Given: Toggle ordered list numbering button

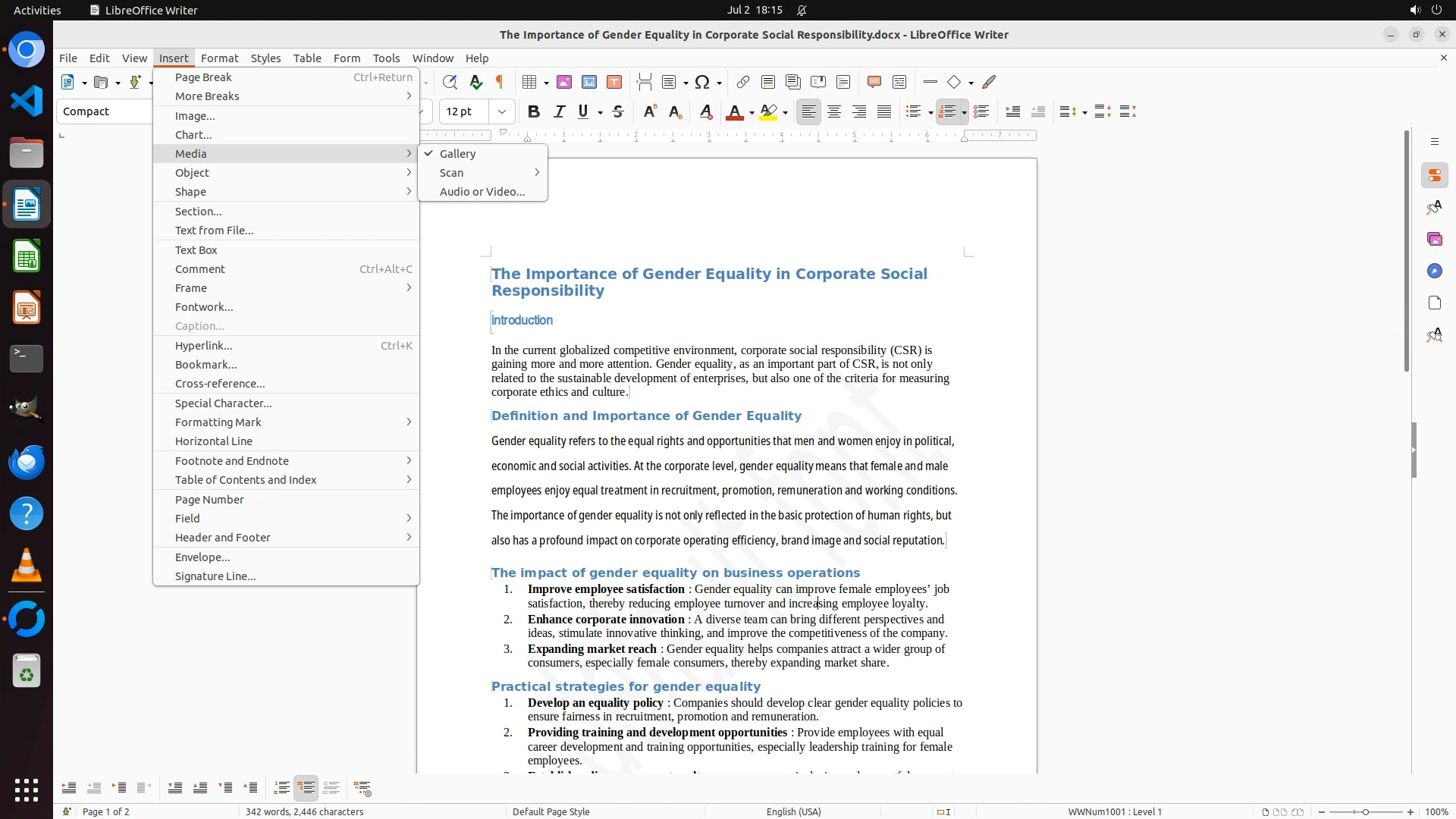Looking at the screenshot, I should coord(946,112).
